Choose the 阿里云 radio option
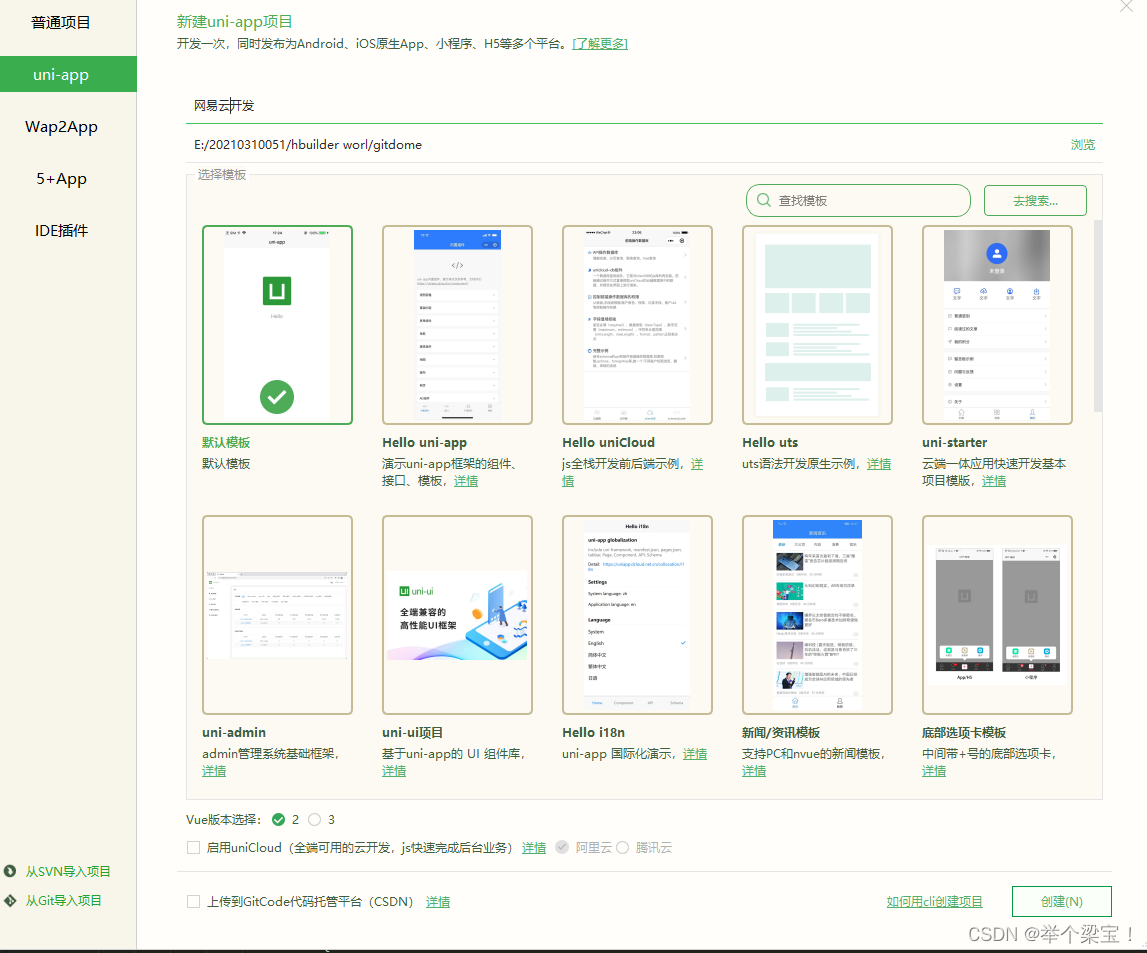Screen dimensions: 1147x953 [562, 848]
